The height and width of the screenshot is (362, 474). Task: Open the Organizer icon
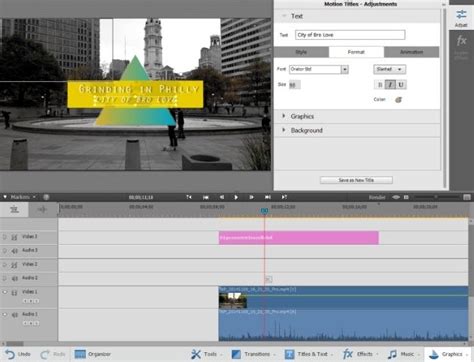tap(80, 354)
